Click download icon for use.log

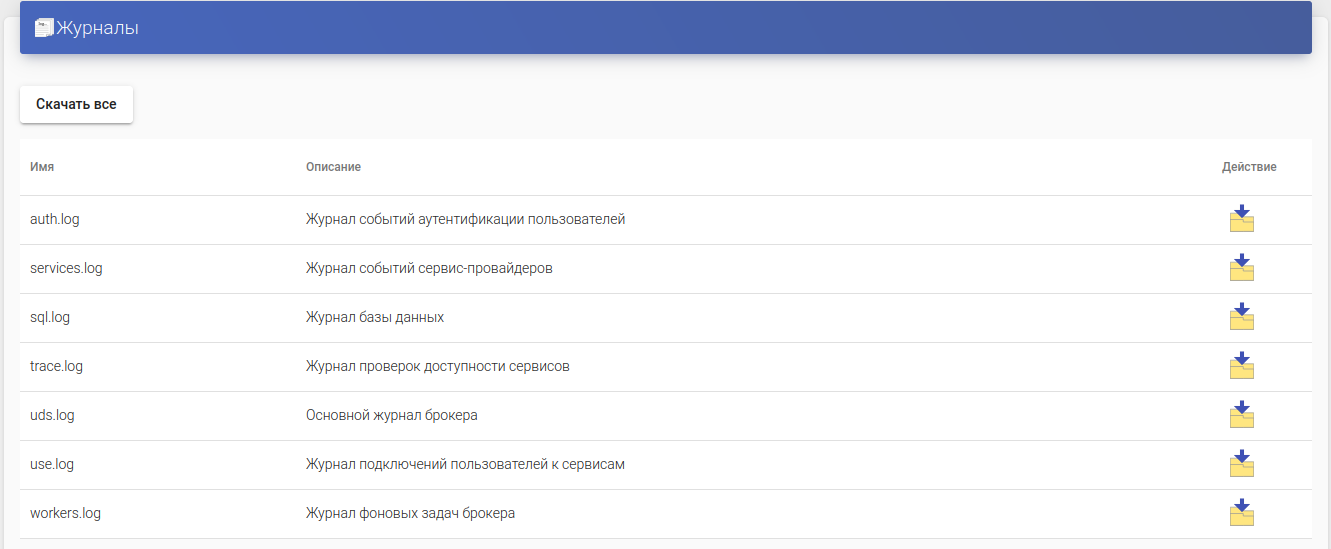coord(1241,464)
